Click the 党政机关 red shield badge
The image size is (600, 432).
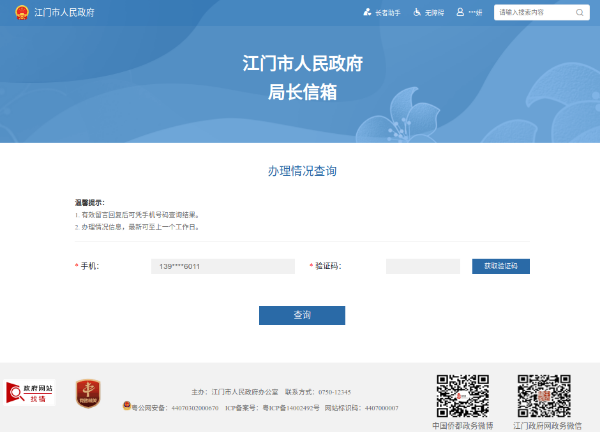[88, 393]
